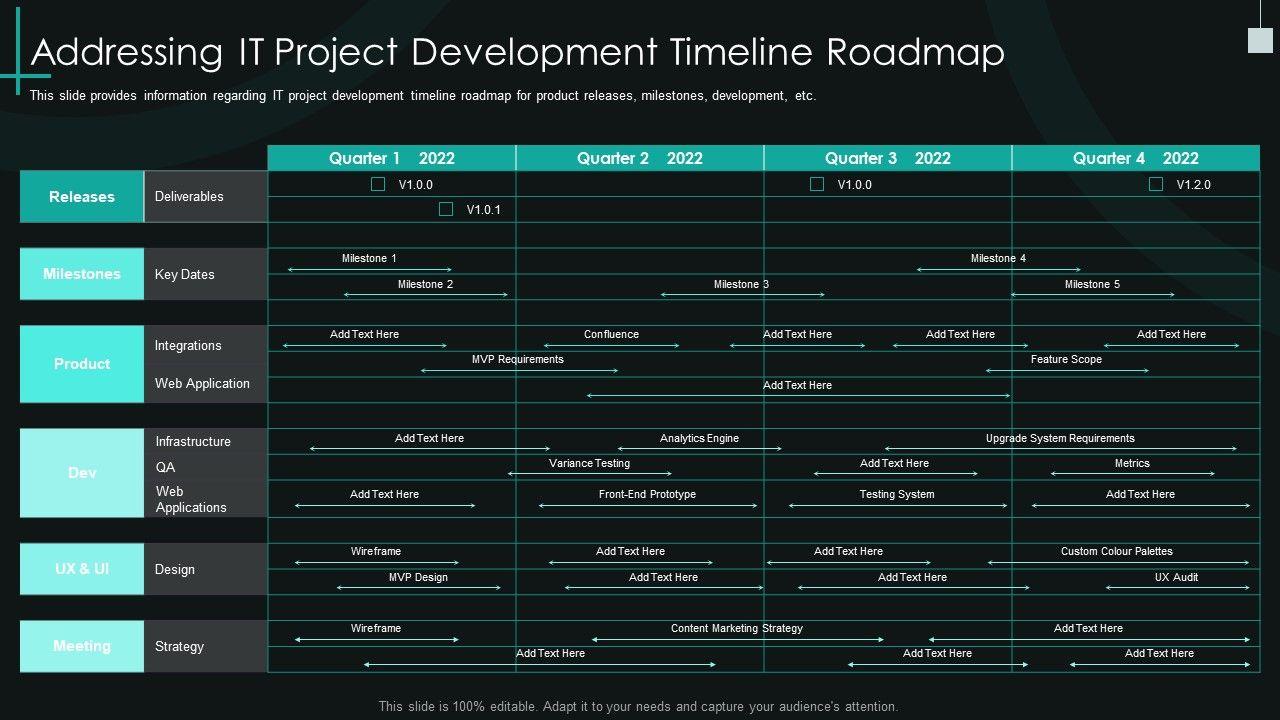Click the Integrations row label
Screen dimensions: 1280x720
188,346
